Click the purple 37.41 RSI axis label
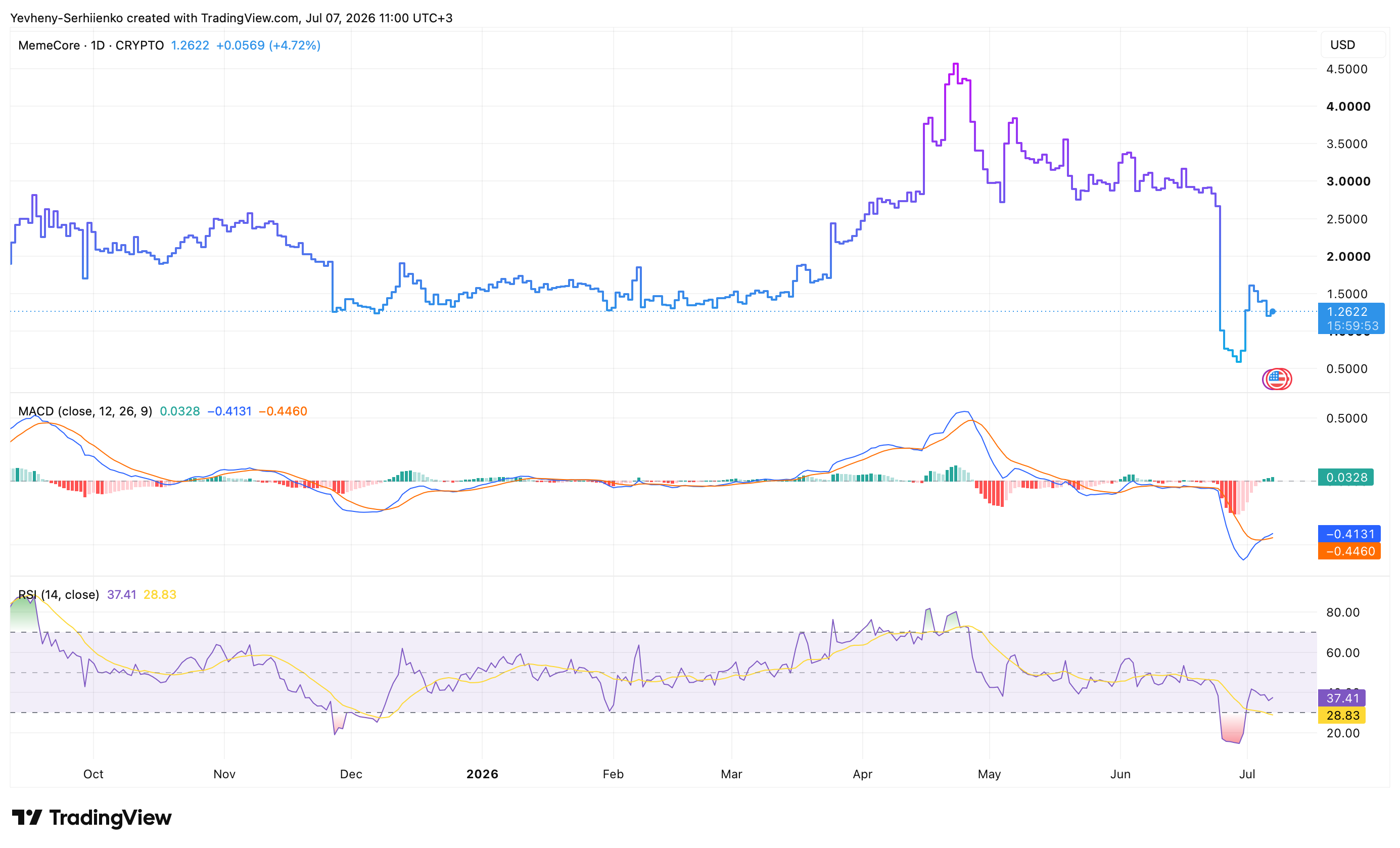 coord(1341,698)
